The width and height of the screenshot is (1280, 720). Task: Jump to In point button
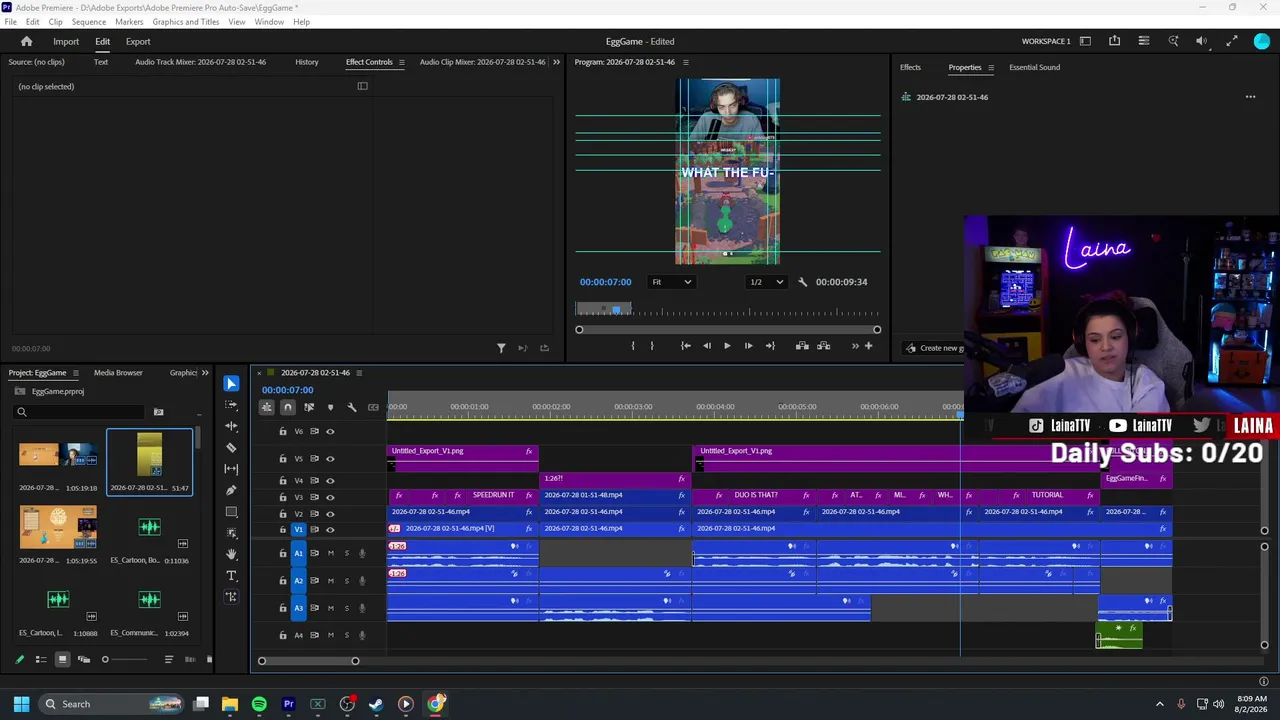coord(686,346)
